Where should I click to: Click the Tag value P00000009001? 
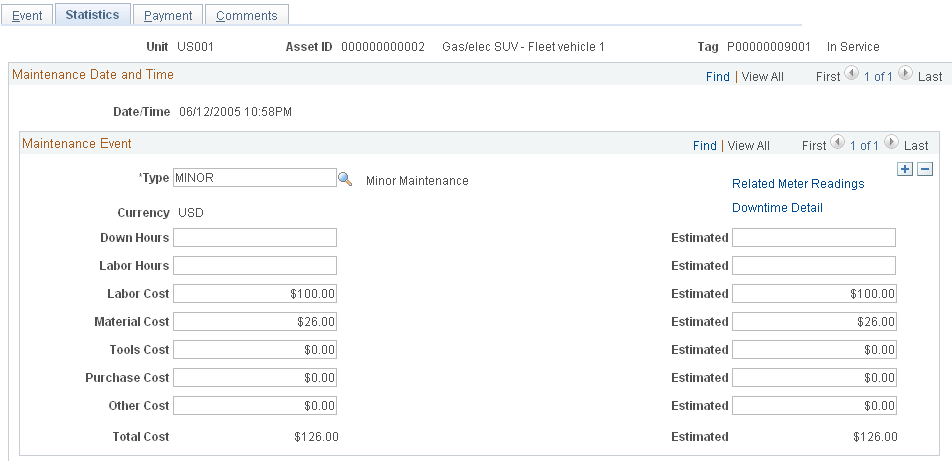[x=768, y=47]
